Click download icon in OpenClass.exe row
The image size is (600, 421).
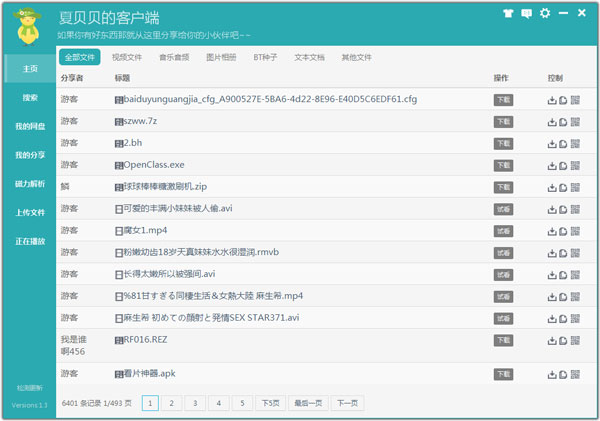tap(552, 166)
